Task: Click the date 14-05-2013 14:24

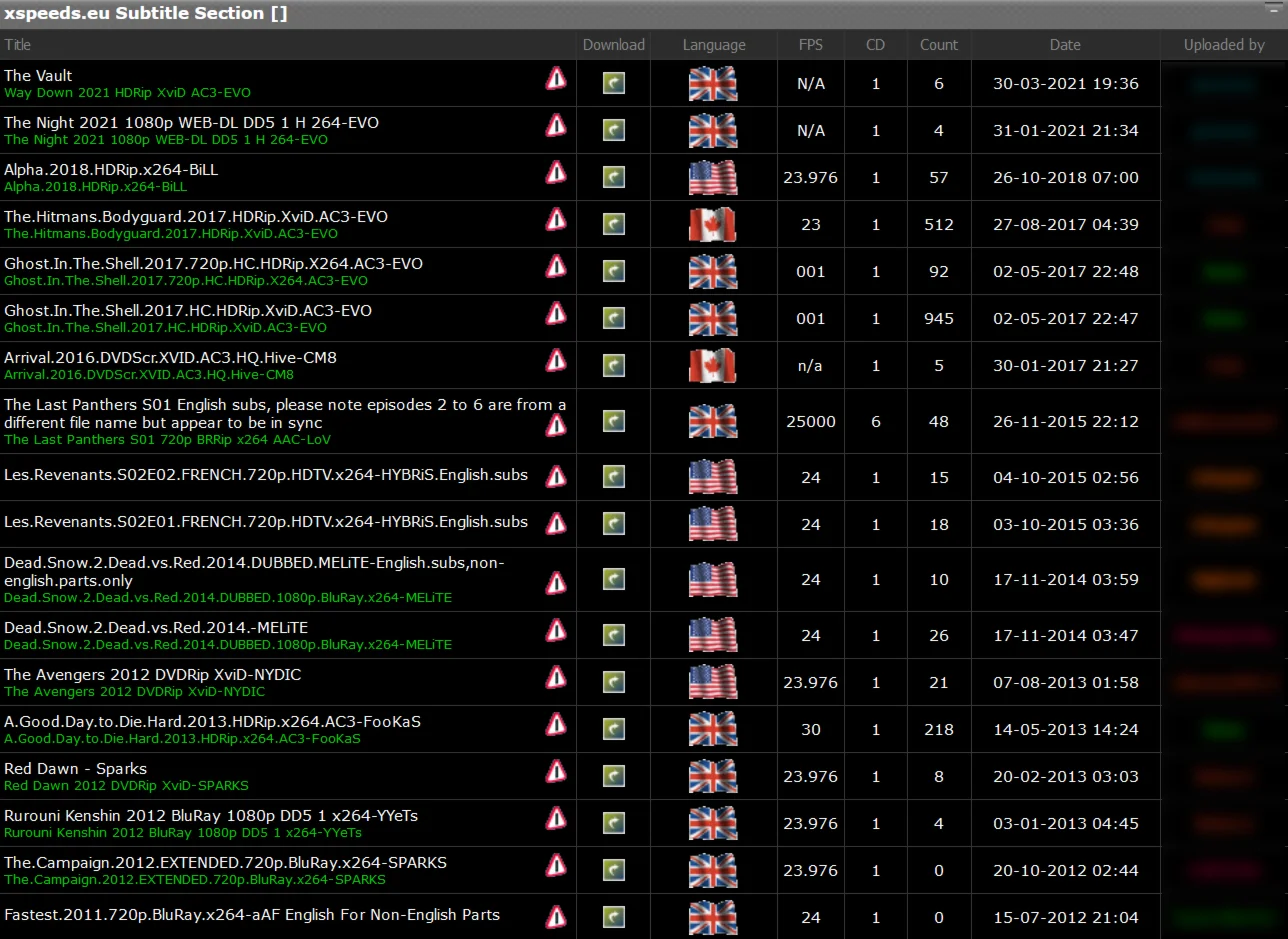Action: pyautogui.click(x=1065, y=729)
